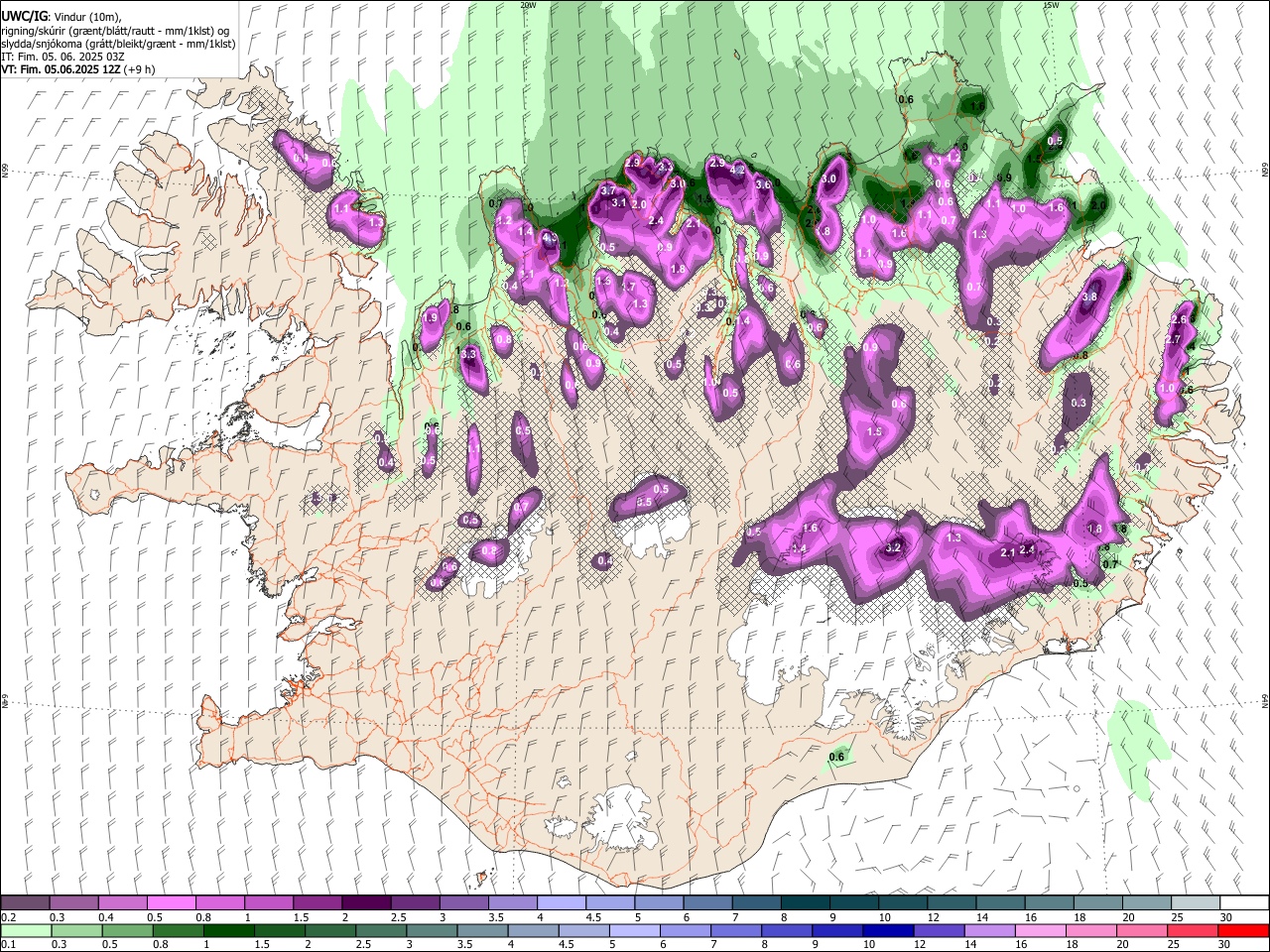1270x952 pixels.
Task: Click the darkest green swatch labeled 1 in lower scale
Action: [x=228, y=930]
